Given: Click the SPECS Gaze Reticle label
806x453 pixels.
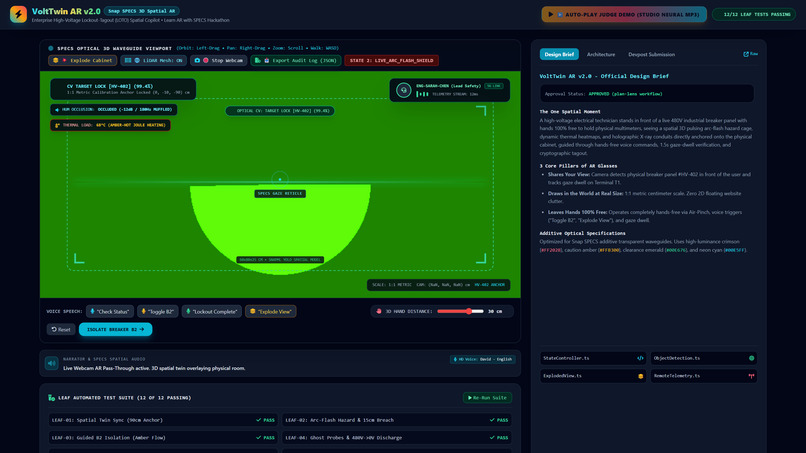Looking at the screenshot, I should coord(280,193).
